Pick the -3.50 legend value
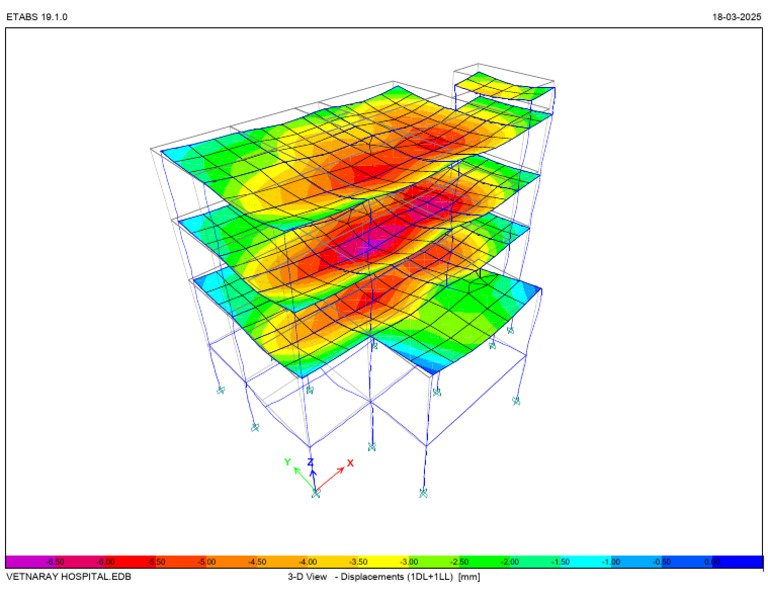The width and height of the screenshot is (768, 594). click(358, 562)
